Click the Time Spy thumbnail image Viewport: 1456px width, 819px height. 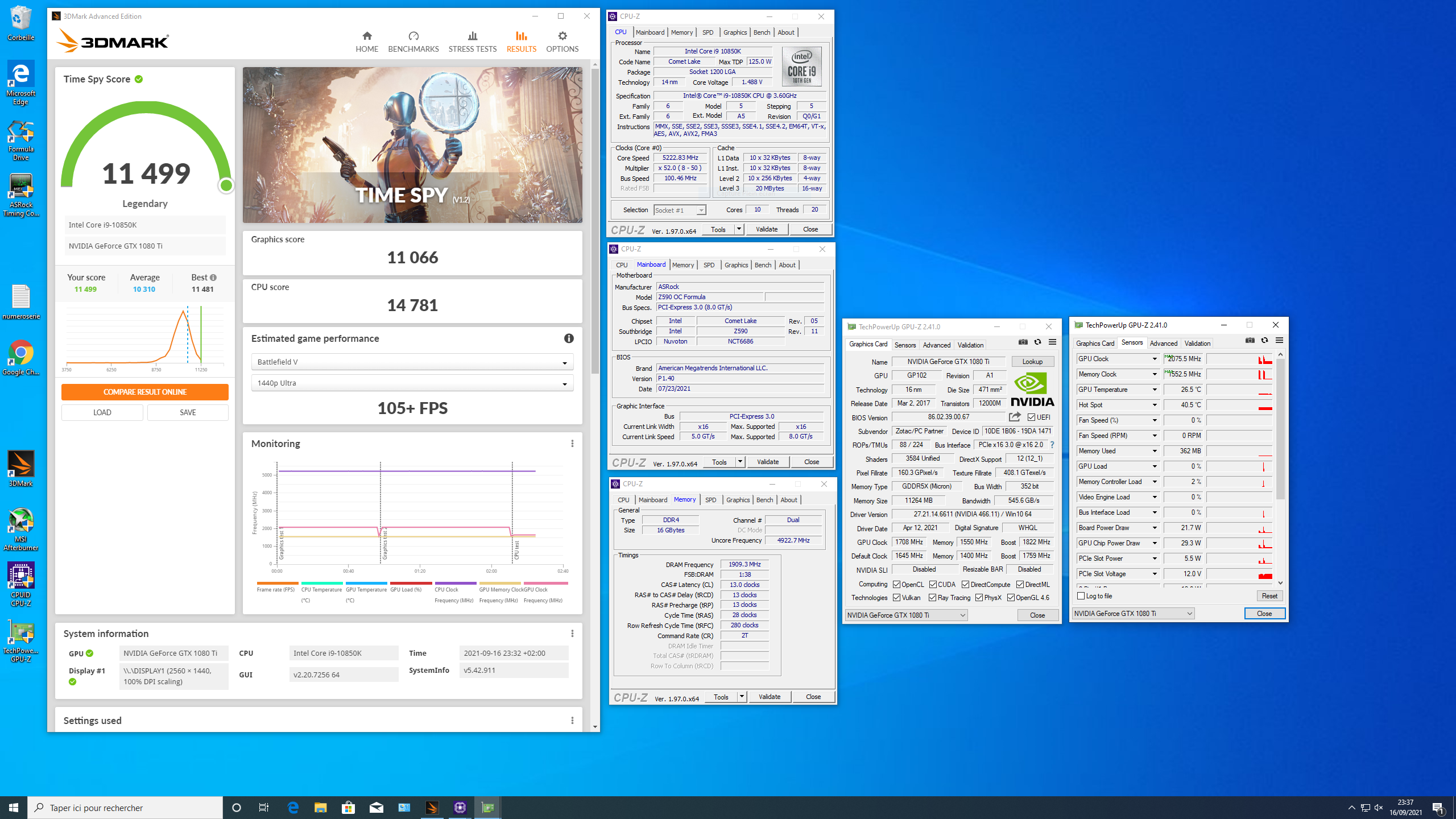click(412, 145)
